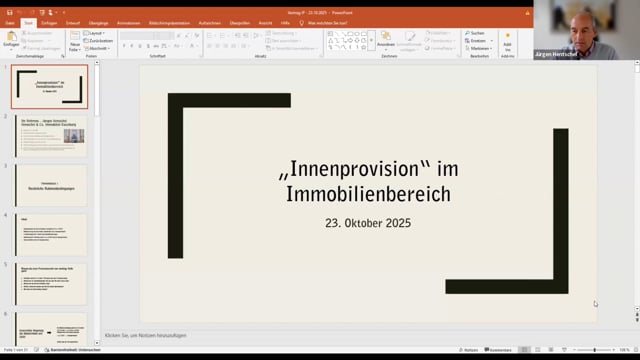Image resolution: width=640 pixels, height=360 pixels.
Task: Switch to the Überprüfen ribbon tab
Action: coord(240,23)
